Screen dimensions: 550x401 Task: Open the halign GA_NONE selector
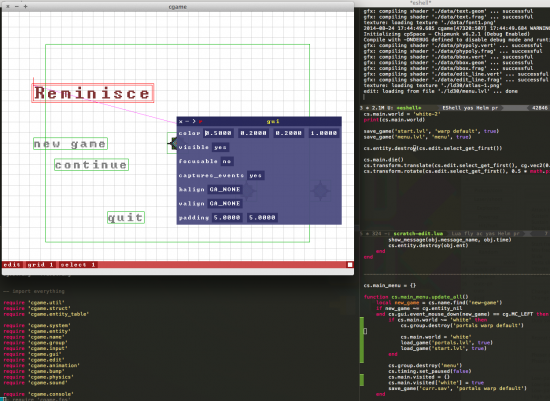coord(224,189)
